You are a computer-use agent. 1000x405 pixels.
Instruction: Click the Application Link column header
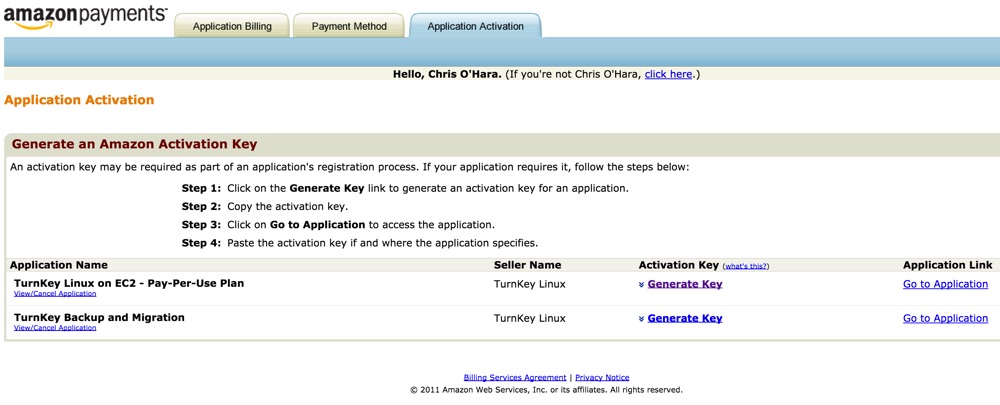point(947,265)
